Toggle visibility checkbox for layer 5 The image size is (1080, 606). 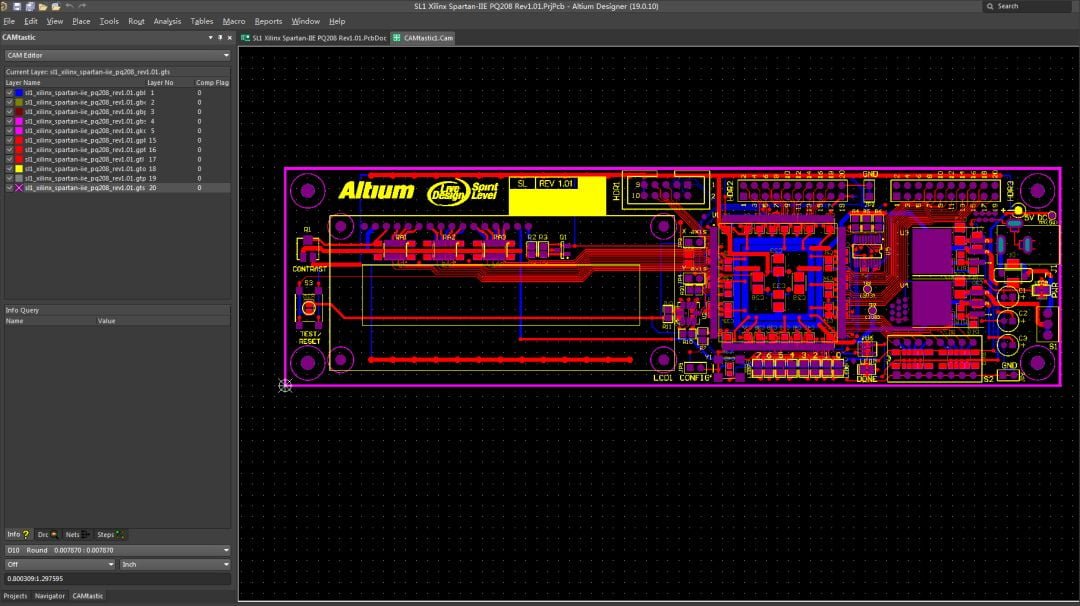10,130
